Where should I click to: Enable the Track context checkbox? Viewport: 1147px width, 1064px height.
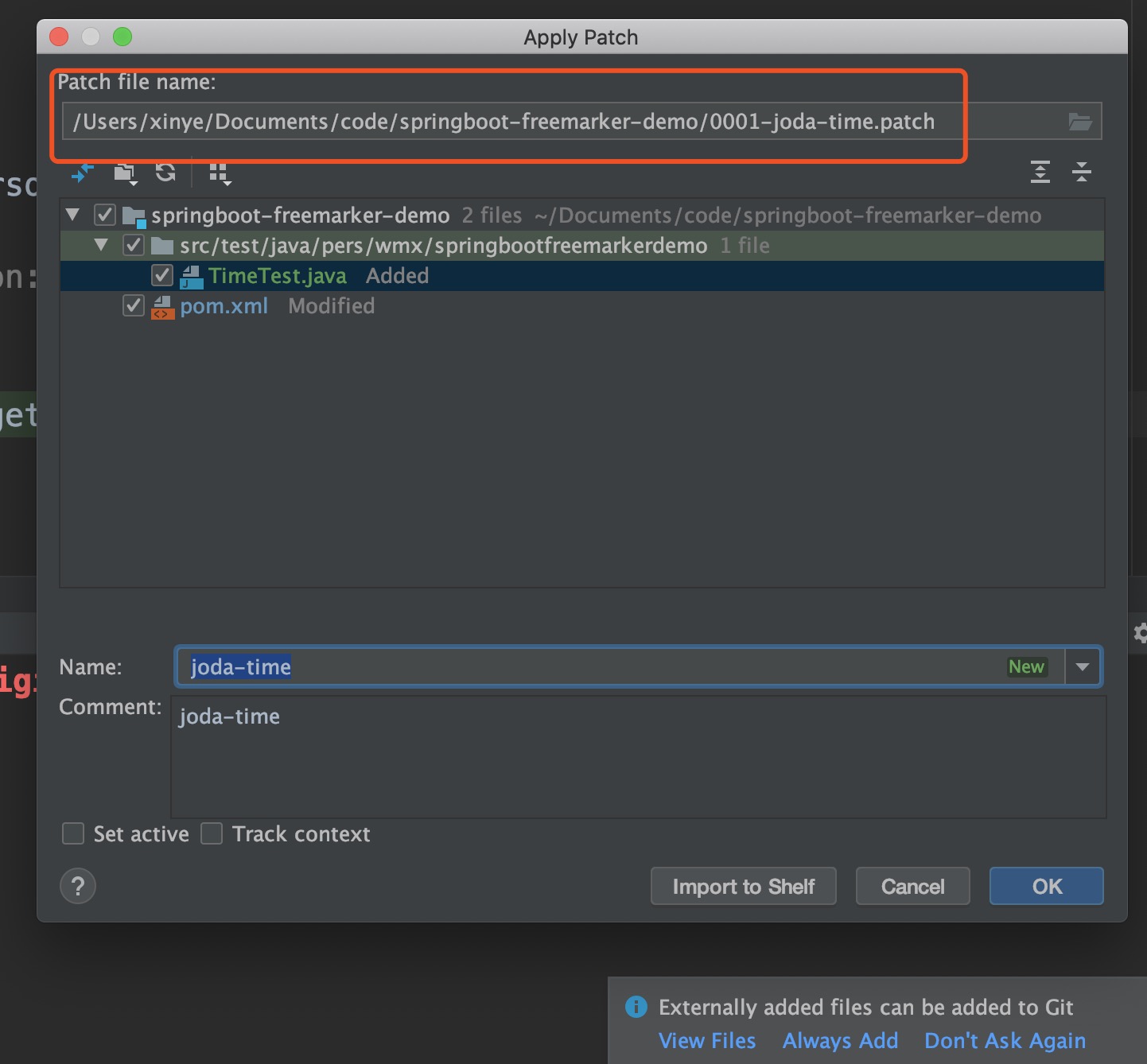212,833
